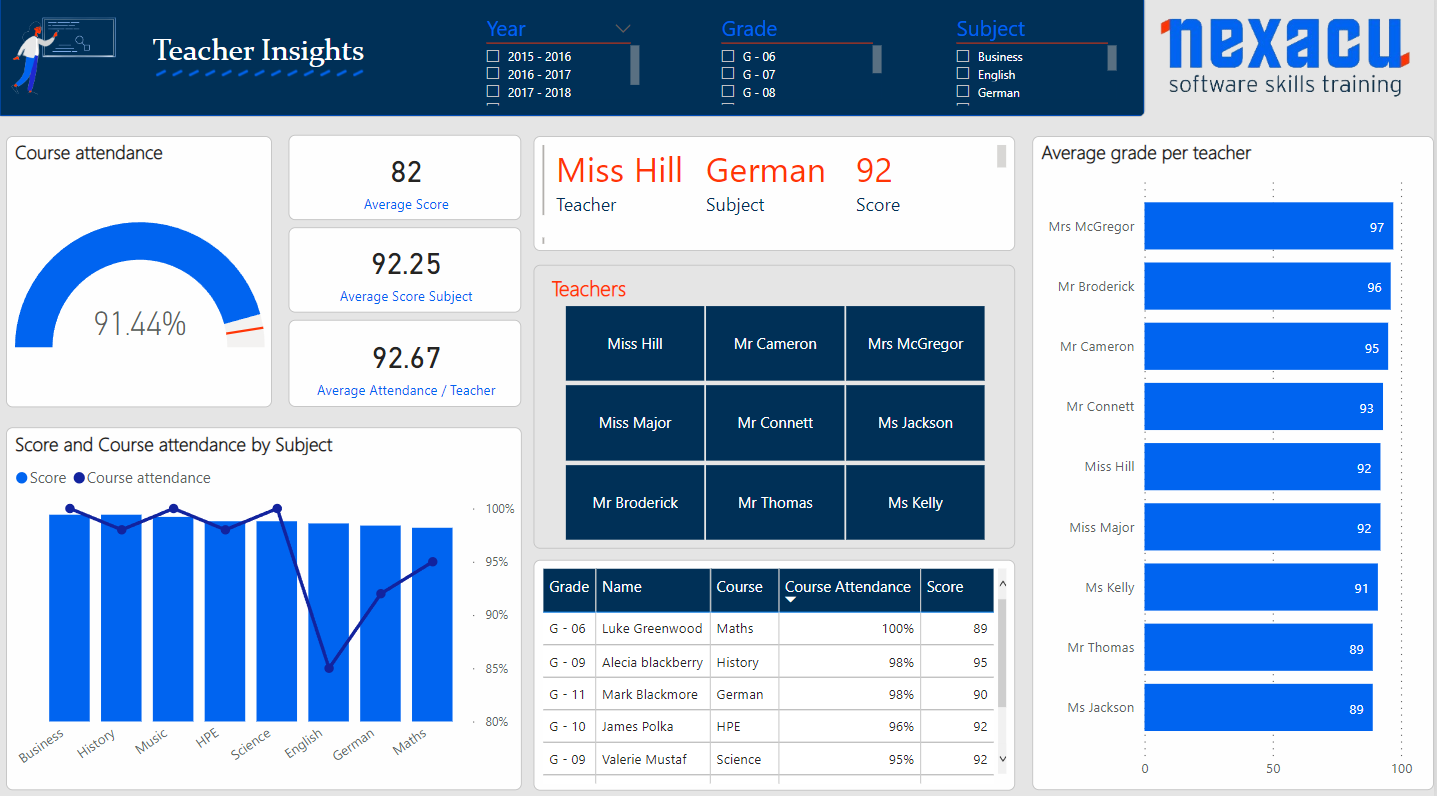Click the Average Score card showing 82
This screenshot has width=1437, height=796.
[405, 178]
